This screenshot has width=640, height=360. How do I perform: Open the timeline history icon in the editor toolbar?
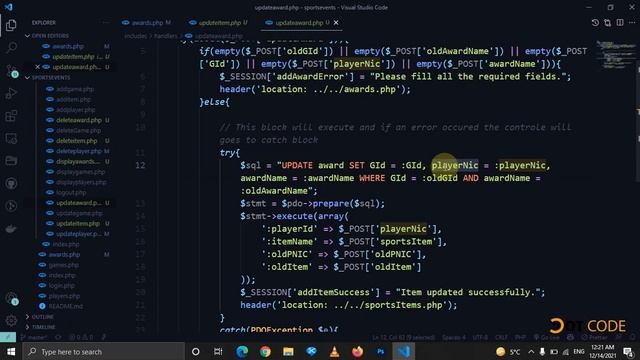[595, 23]
